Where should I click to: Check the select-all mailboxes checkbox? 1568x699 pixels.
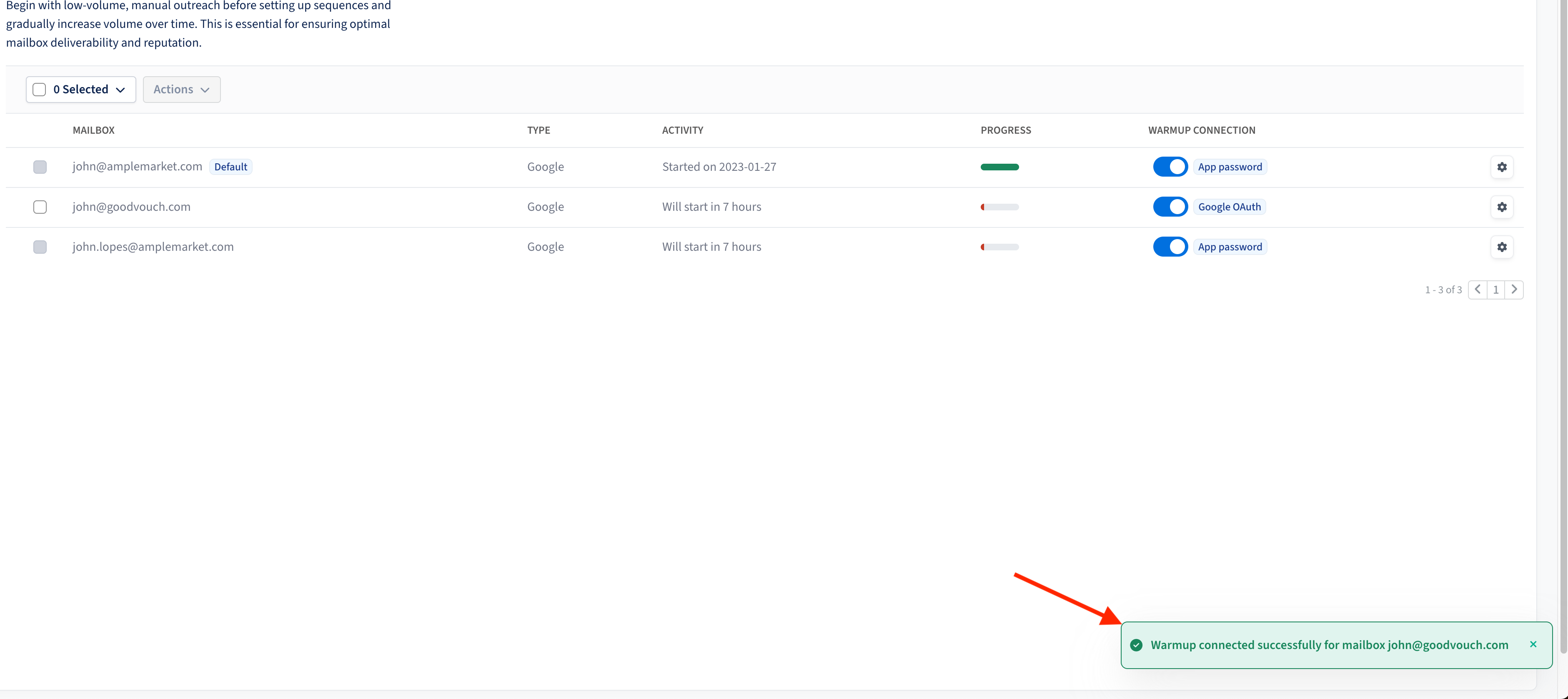(40, 90)
